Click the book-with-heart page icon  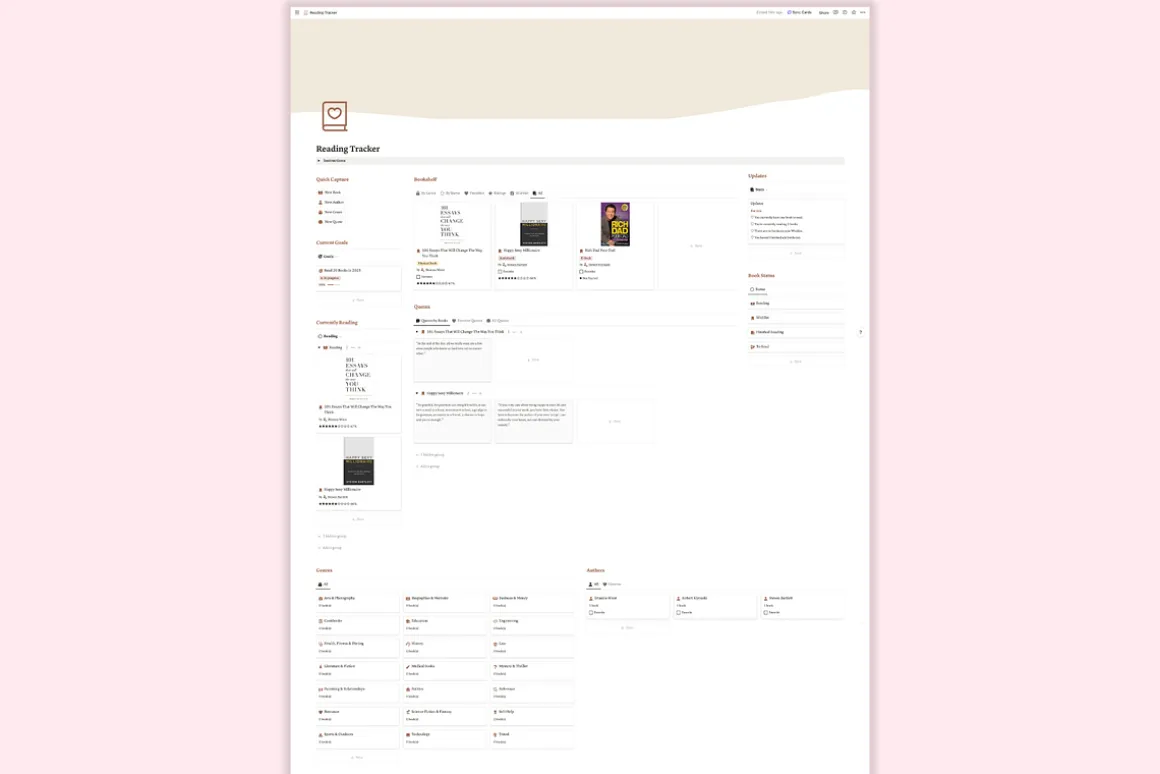334,116
